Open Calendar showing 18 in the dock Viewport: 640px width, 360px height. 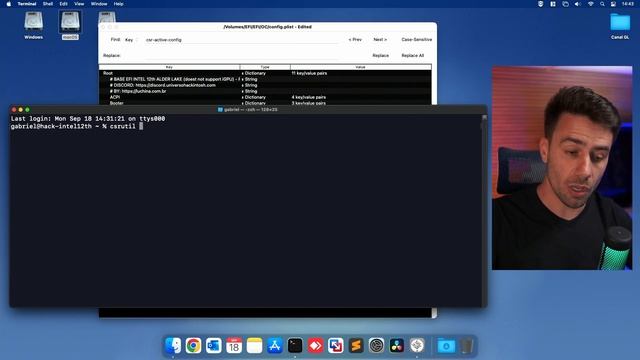coord(234,346)
